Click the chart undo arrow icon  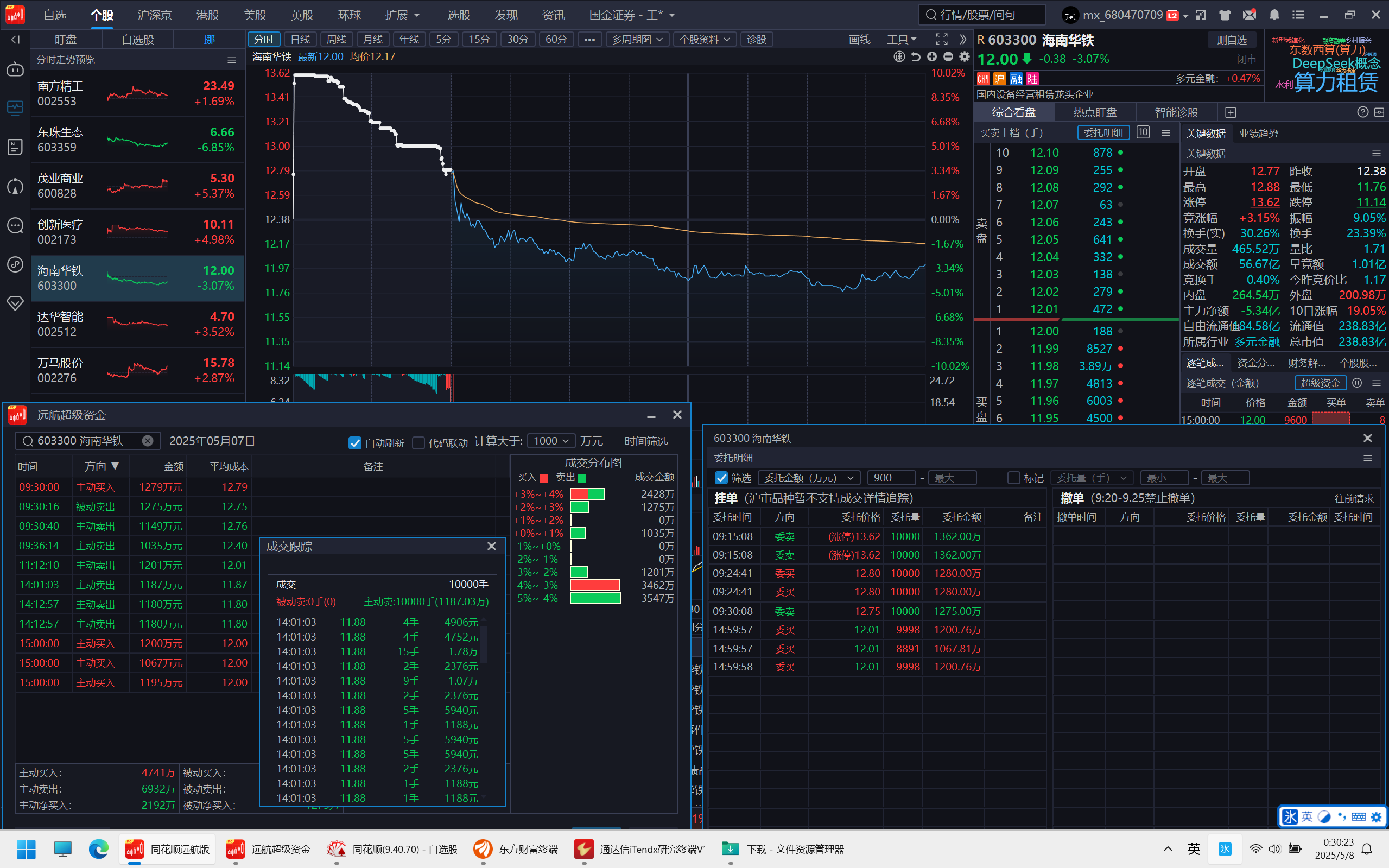click(x=916, y=56)
